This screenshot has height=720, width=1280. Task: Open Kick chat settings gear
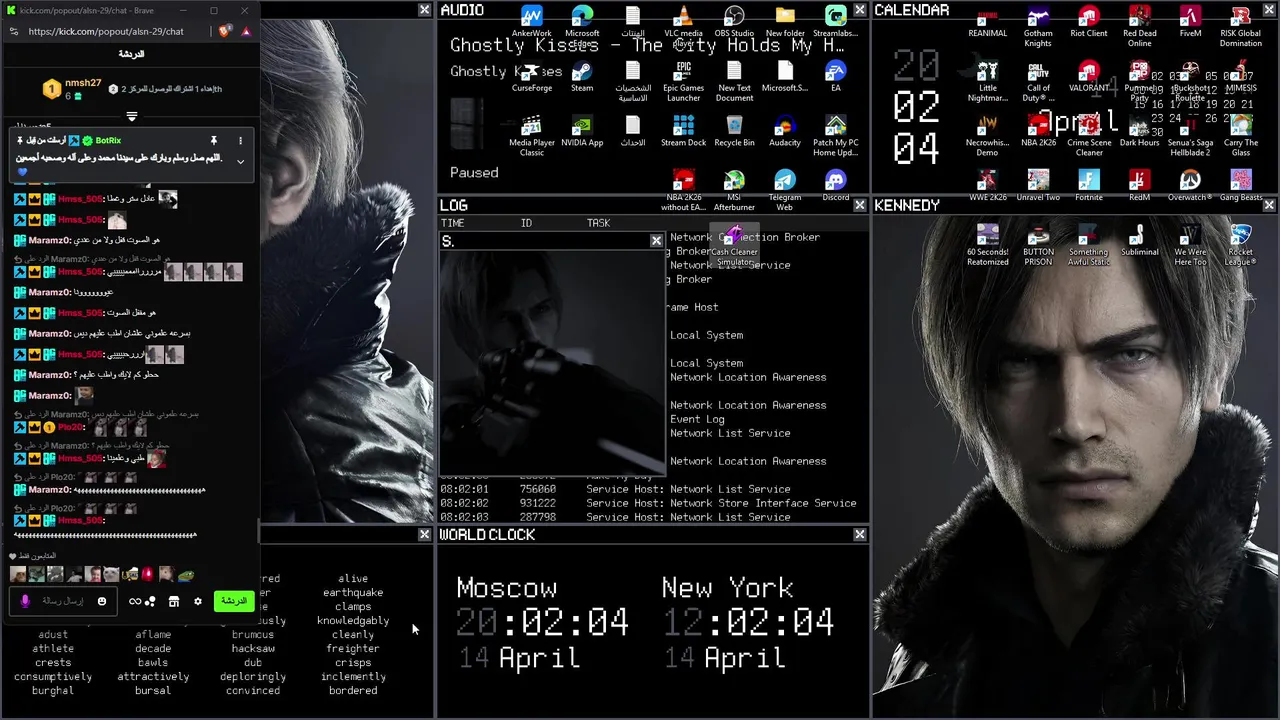pos(197,601)
